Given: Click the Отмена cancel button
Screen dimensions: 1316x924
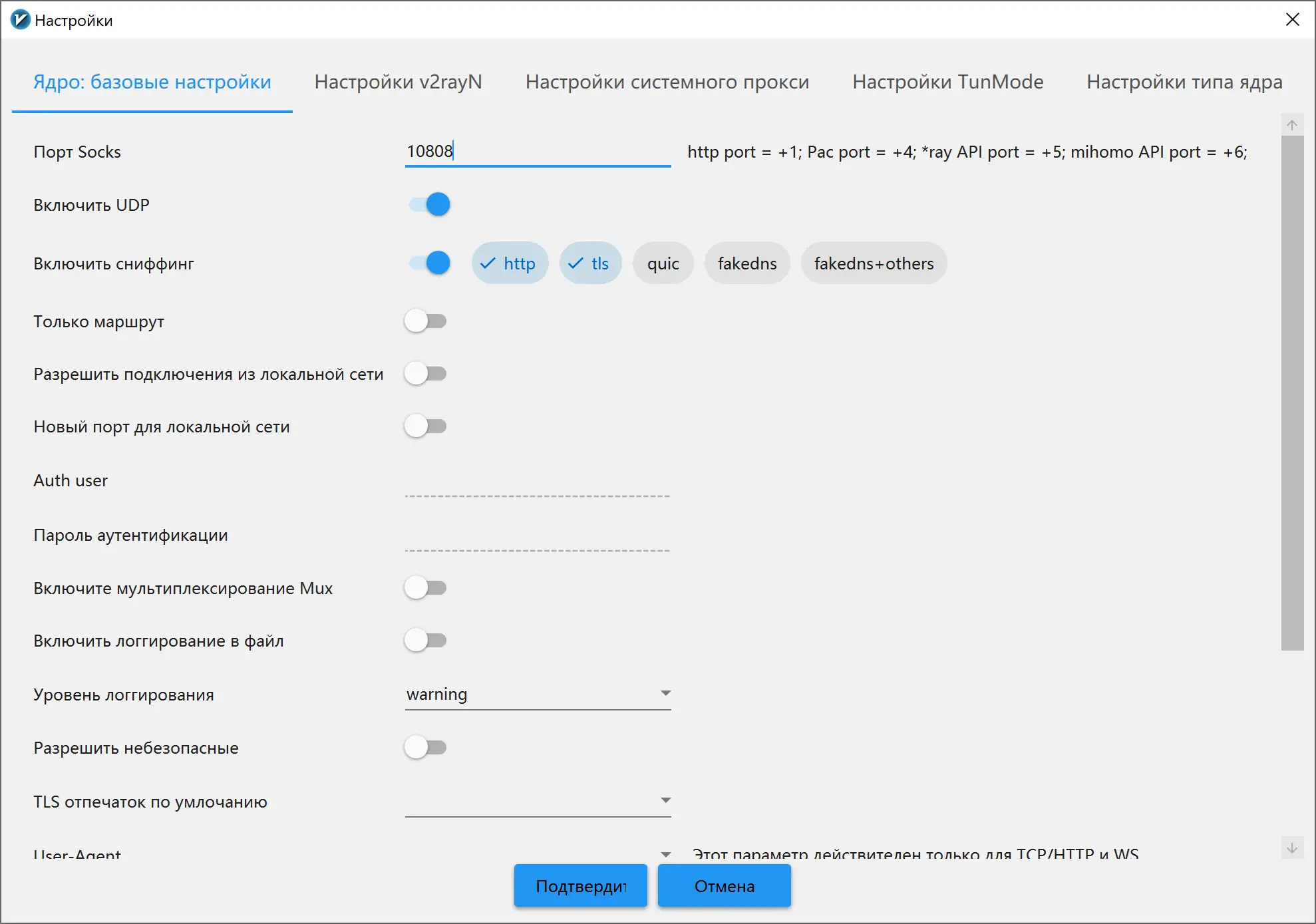Looking at the screenshot, I should click(x=724, y=886).
